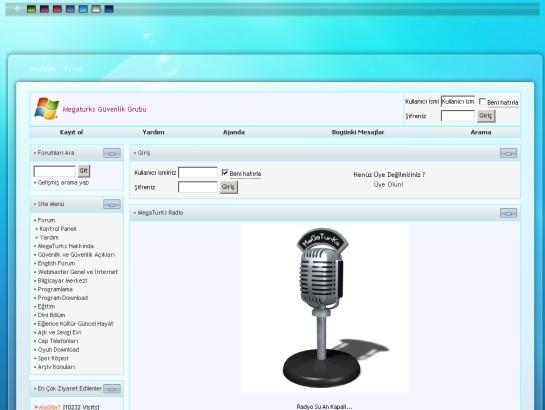Open the Program Download link

click(x=63, y=298)
